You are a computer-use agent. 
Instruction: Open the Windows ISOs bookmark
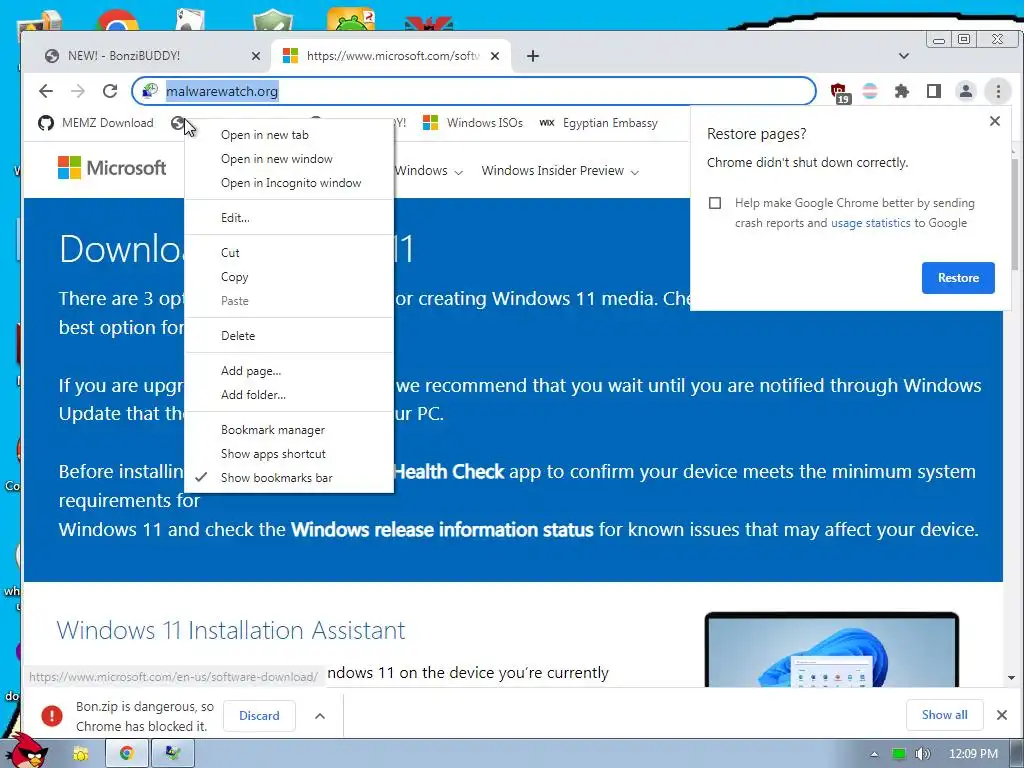point(473,123)
